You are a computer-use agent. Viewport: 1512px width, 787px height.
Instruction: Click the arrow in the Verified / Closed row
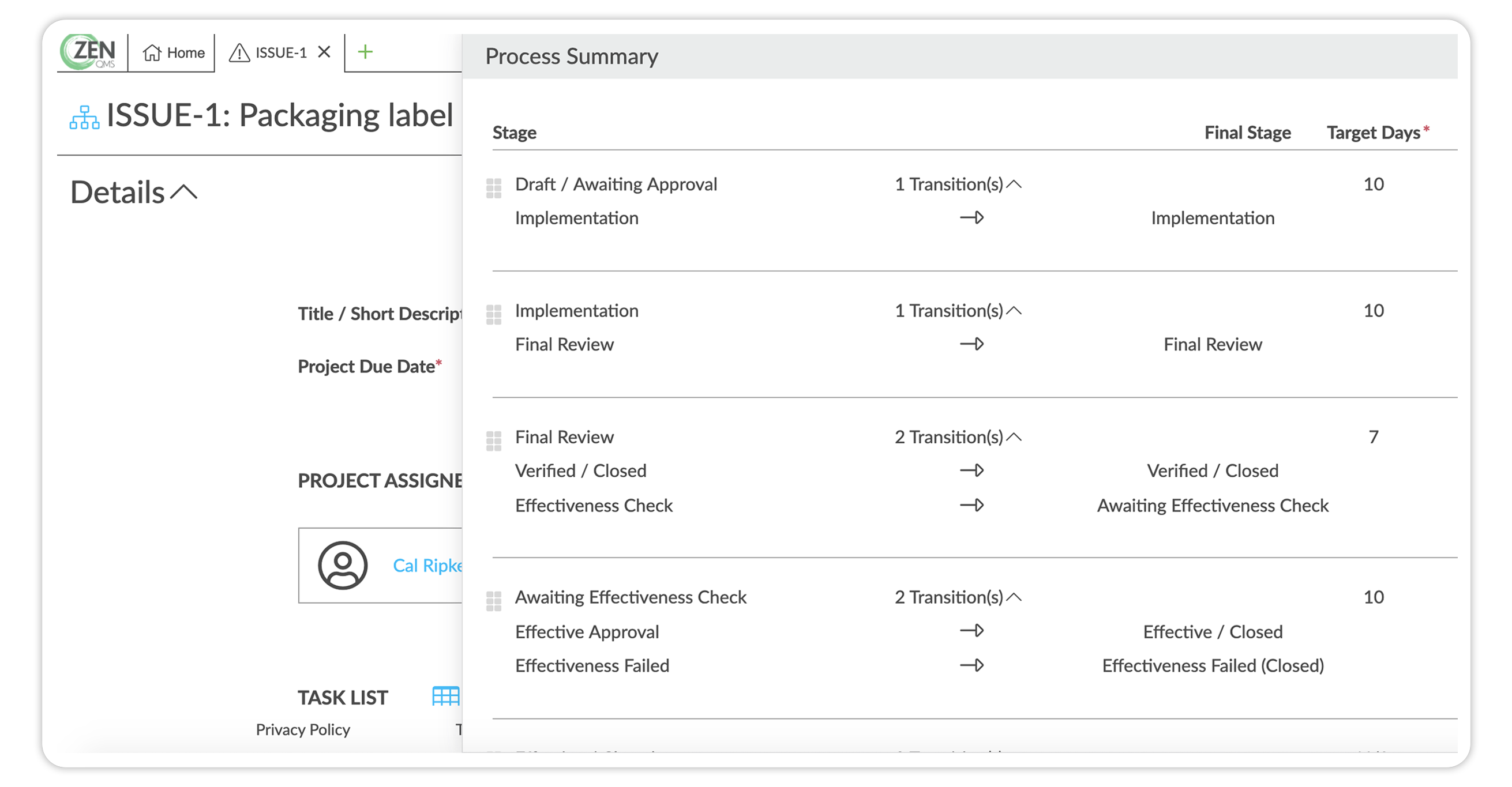(972, 471)
